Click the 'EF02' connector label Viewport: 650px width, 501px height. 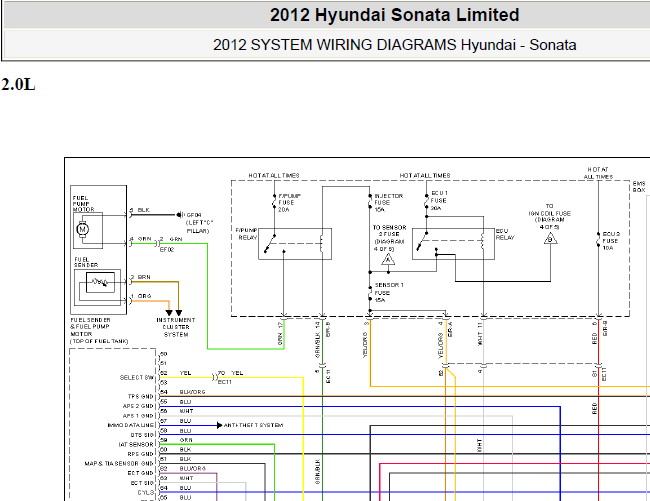coord(167,250)
